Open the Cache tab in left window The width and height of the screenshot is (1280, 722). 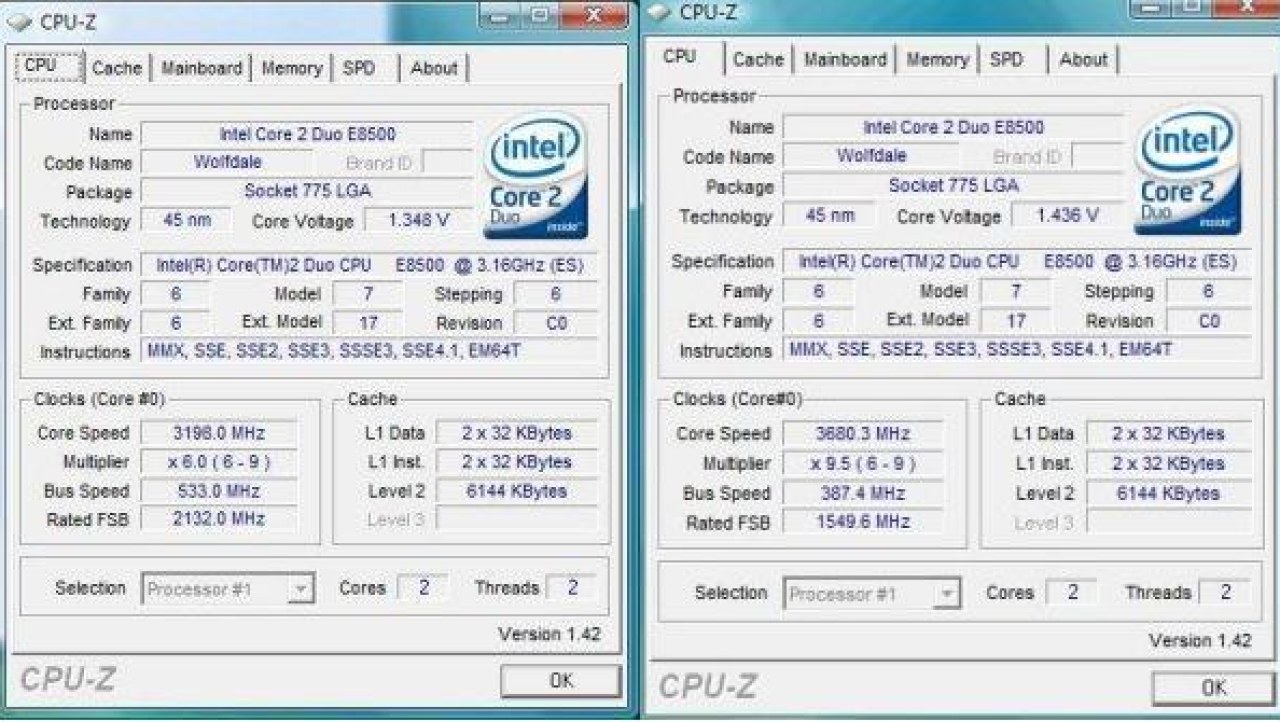(117, 68)
